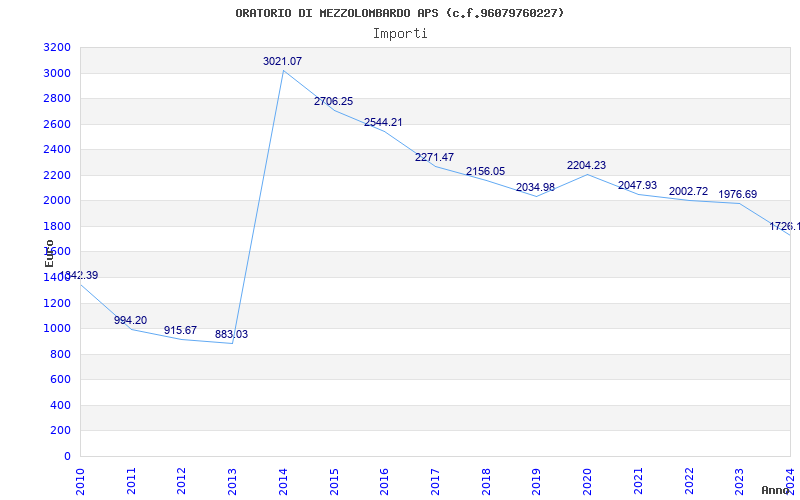Click y-axis value 600
This screenshot has width=800, height=500.
(x=60, y=380)
